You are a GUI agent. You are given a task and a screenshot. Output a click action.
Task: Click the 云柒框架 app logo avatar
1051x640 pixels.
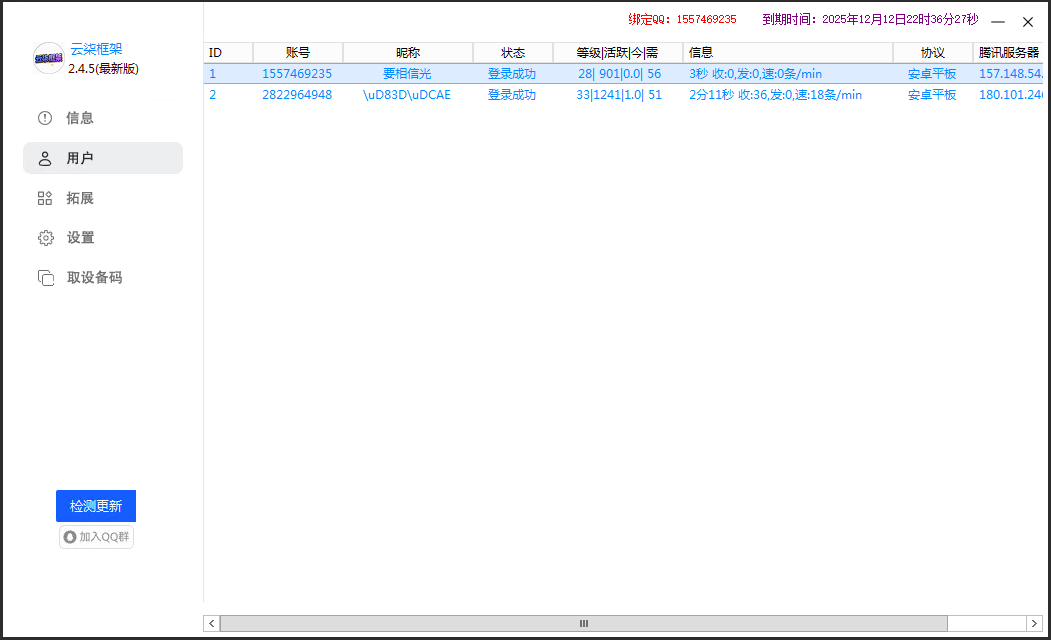49,58
